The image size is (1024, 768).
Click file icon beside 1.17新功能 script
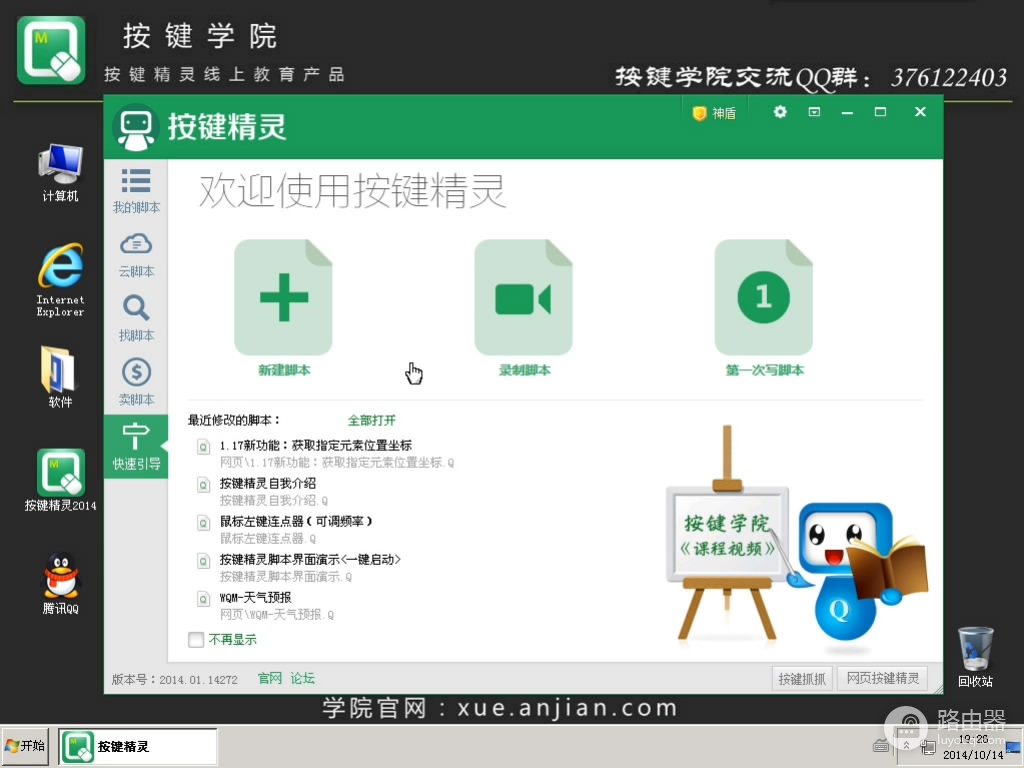204,447
